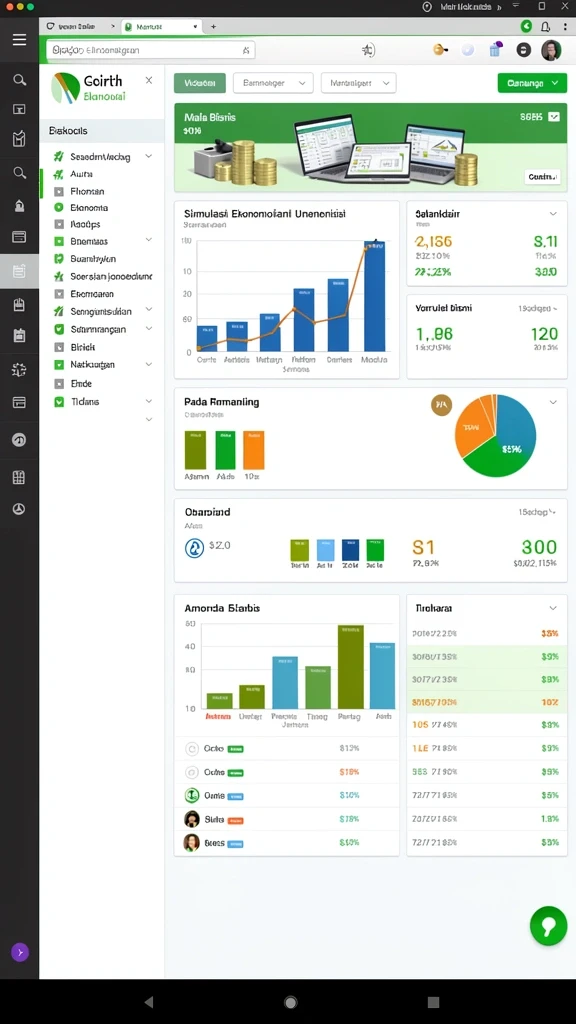576x1024 pixels.
Task: Click the Goarin button in banner
Action: click(x=543, y=176)
